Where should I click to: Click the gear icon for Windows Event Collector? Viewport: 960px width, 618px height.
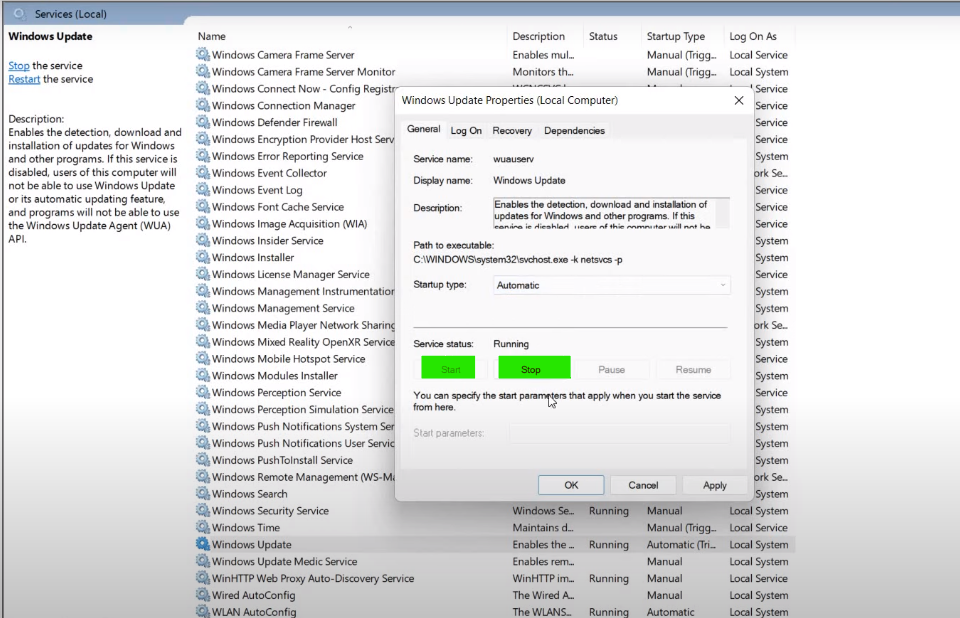tap(202, 173)
